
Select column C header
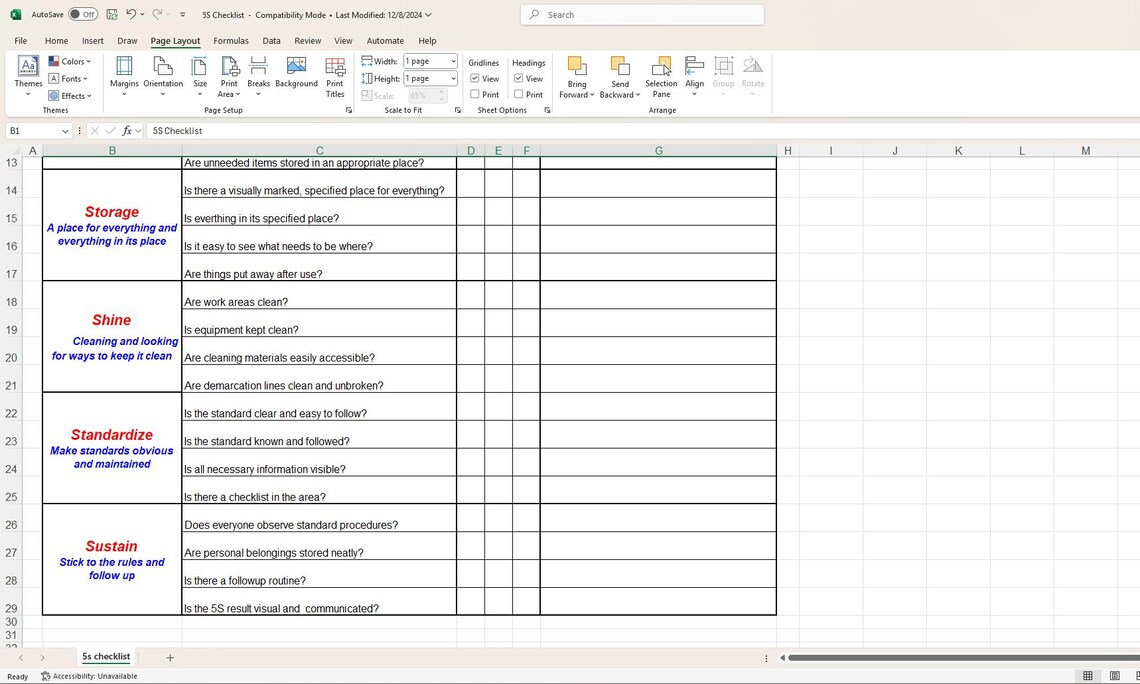[x=319, y=150]
